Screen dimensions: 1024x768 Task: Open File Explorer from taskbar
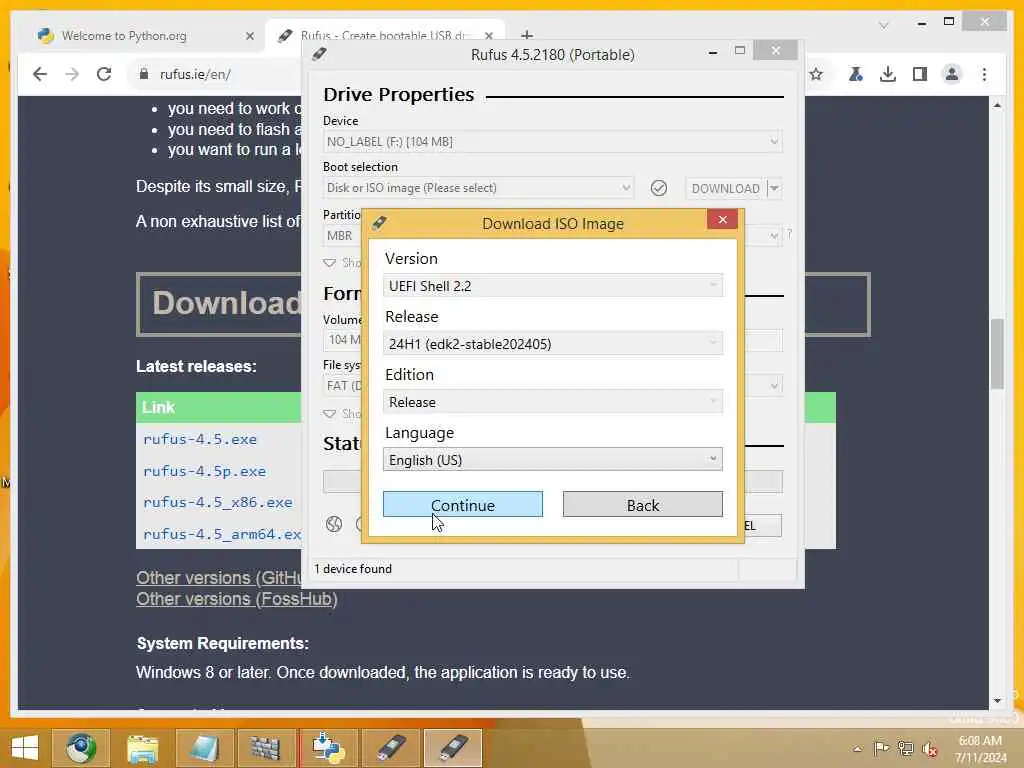click(x=142, y=748)
